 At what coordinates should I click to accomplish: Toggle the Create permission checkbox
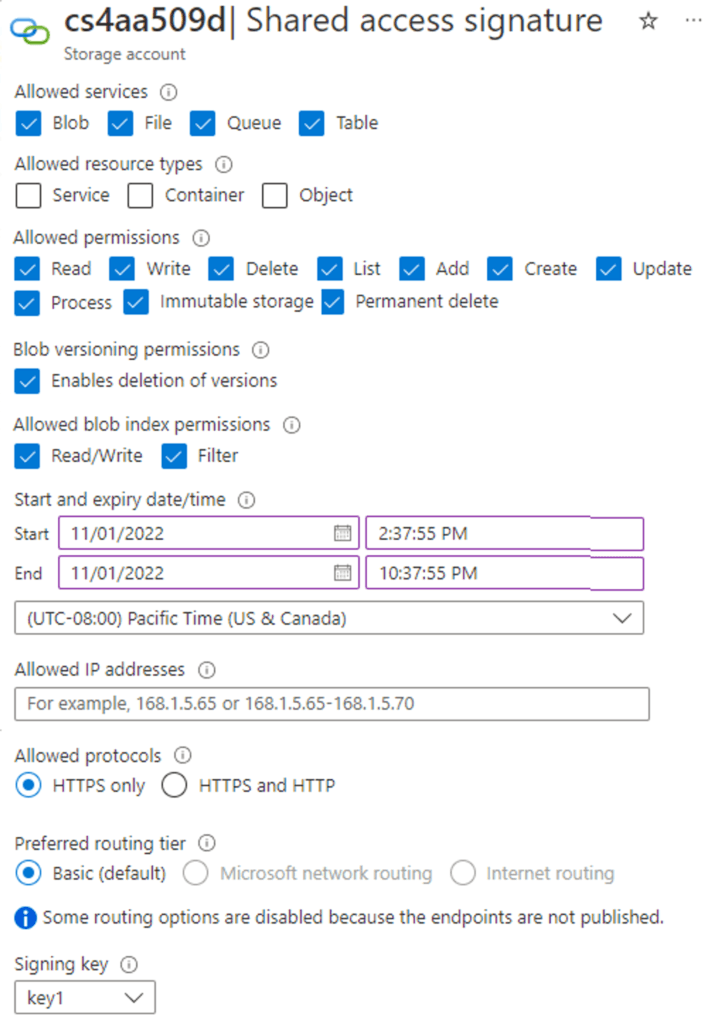(x=500, y=269)
